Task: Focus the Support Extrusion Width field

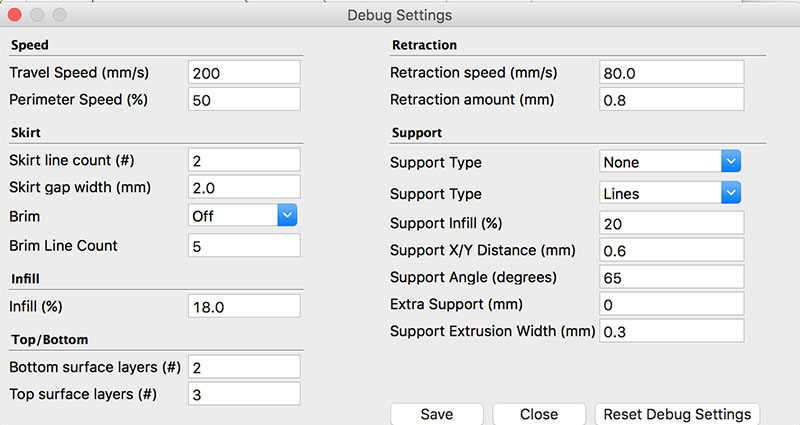Action: [670, 331]
